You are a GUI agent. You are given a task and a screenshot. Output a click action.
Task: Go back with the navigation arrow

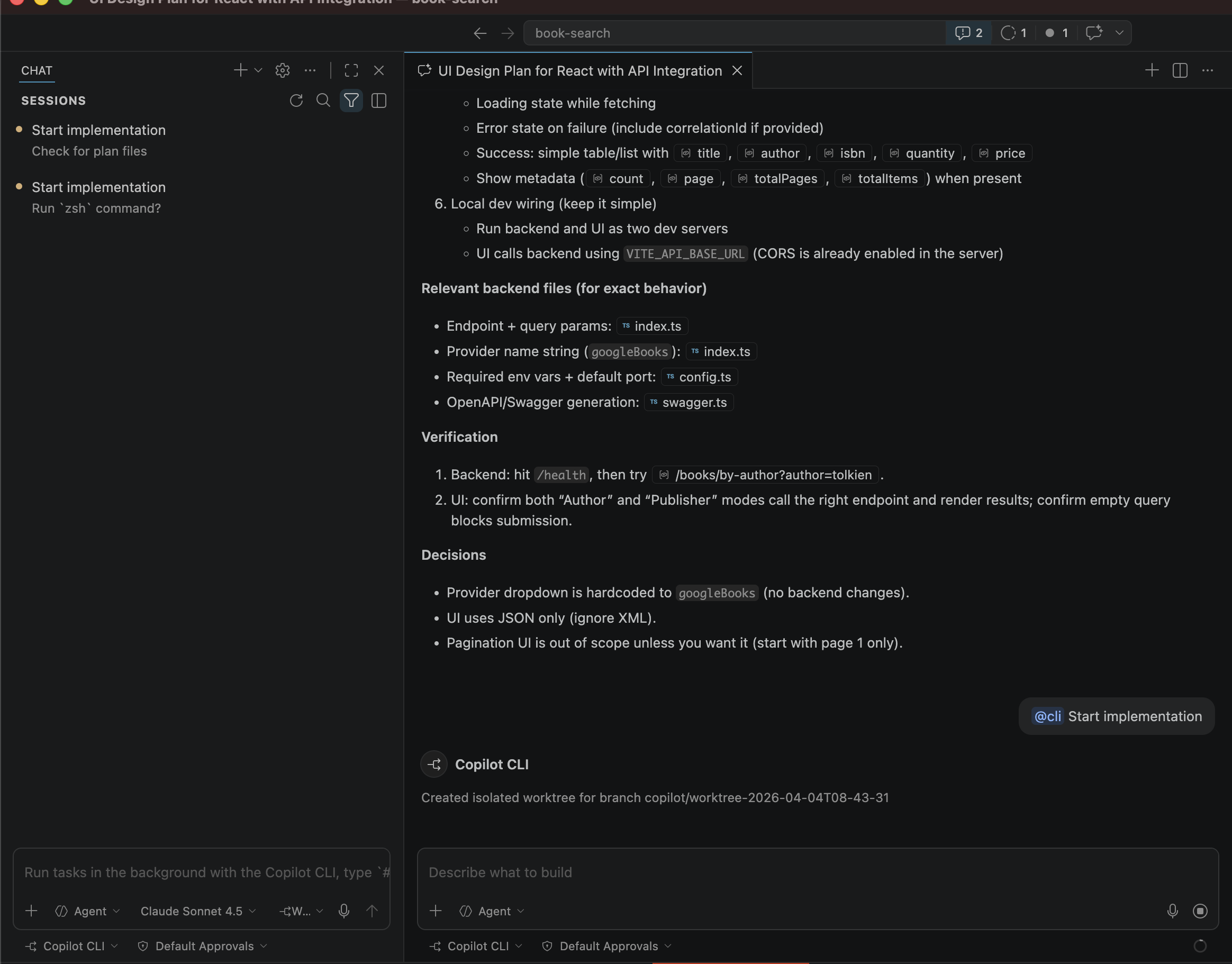pos(480,33)
